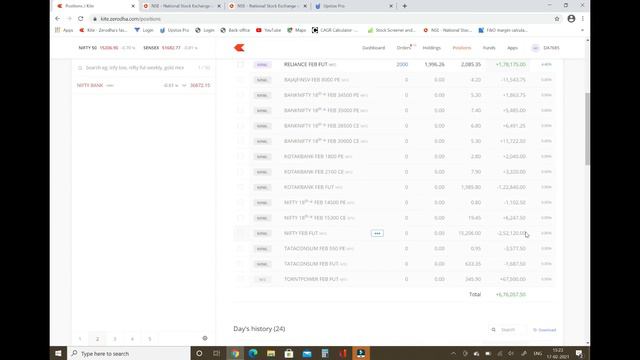
Task: Download the day's history
Action: coord(544,330)
